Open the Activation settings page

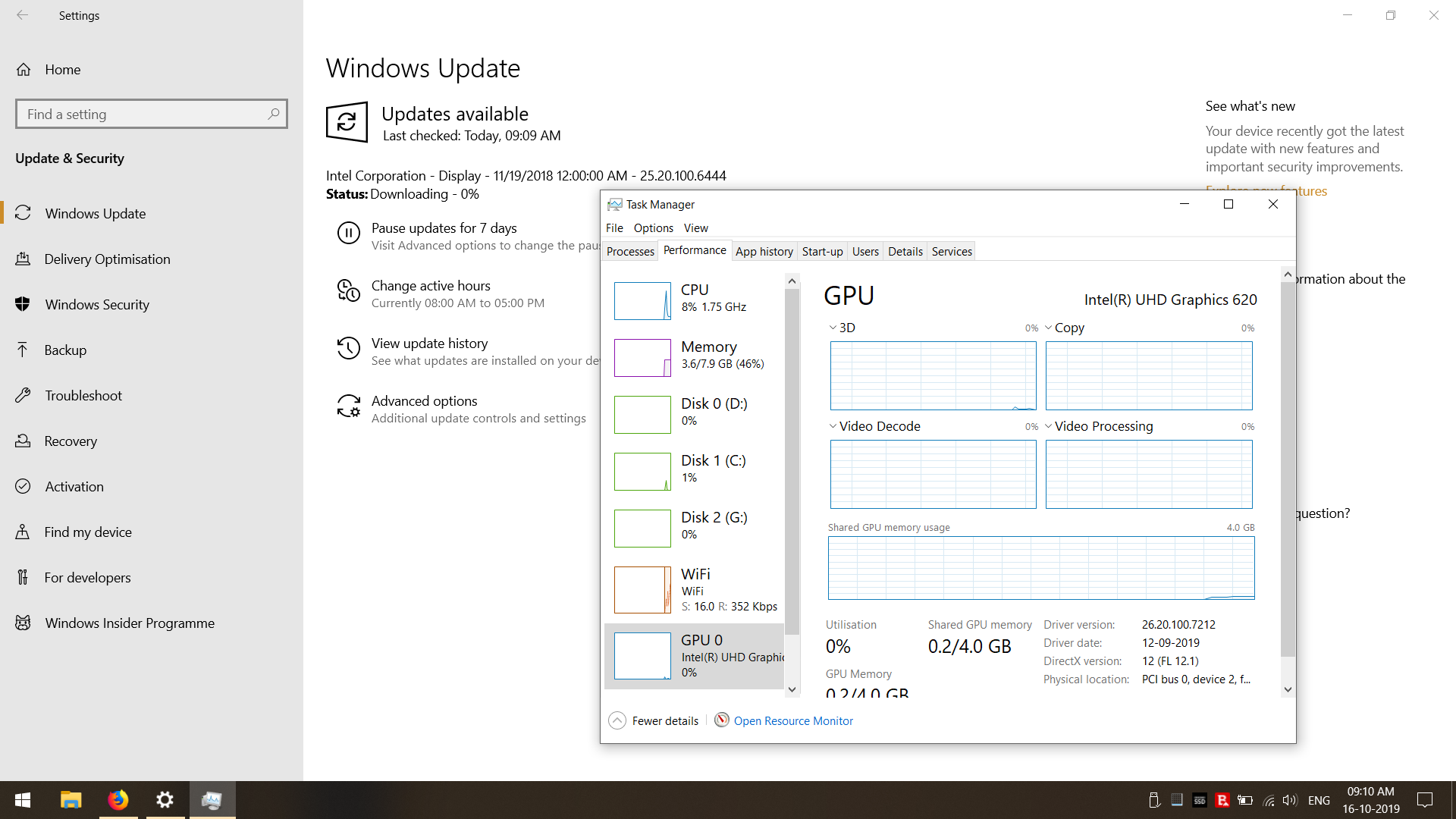click(152, 486)
